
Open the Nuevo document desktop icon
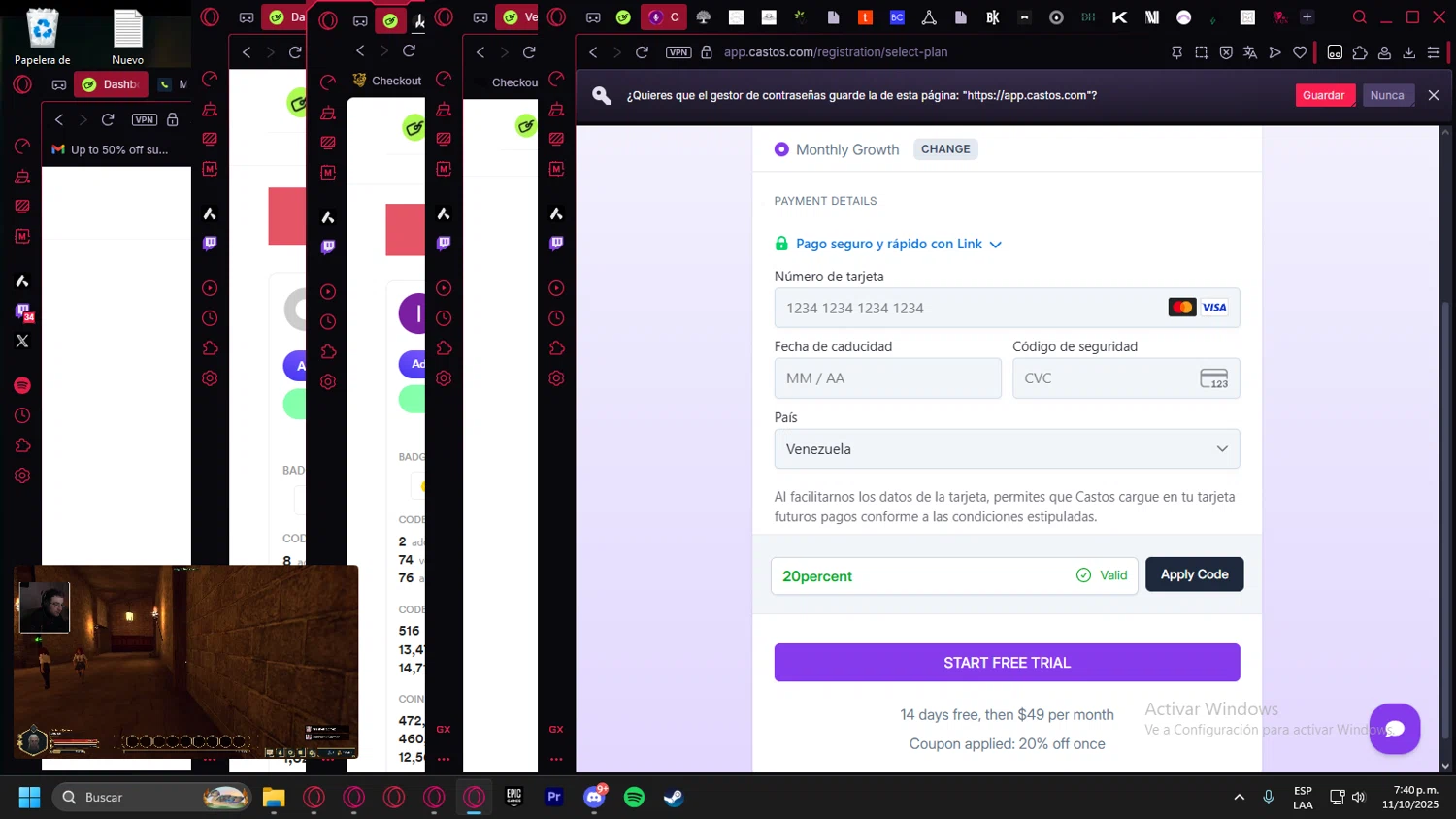point(127,37)
